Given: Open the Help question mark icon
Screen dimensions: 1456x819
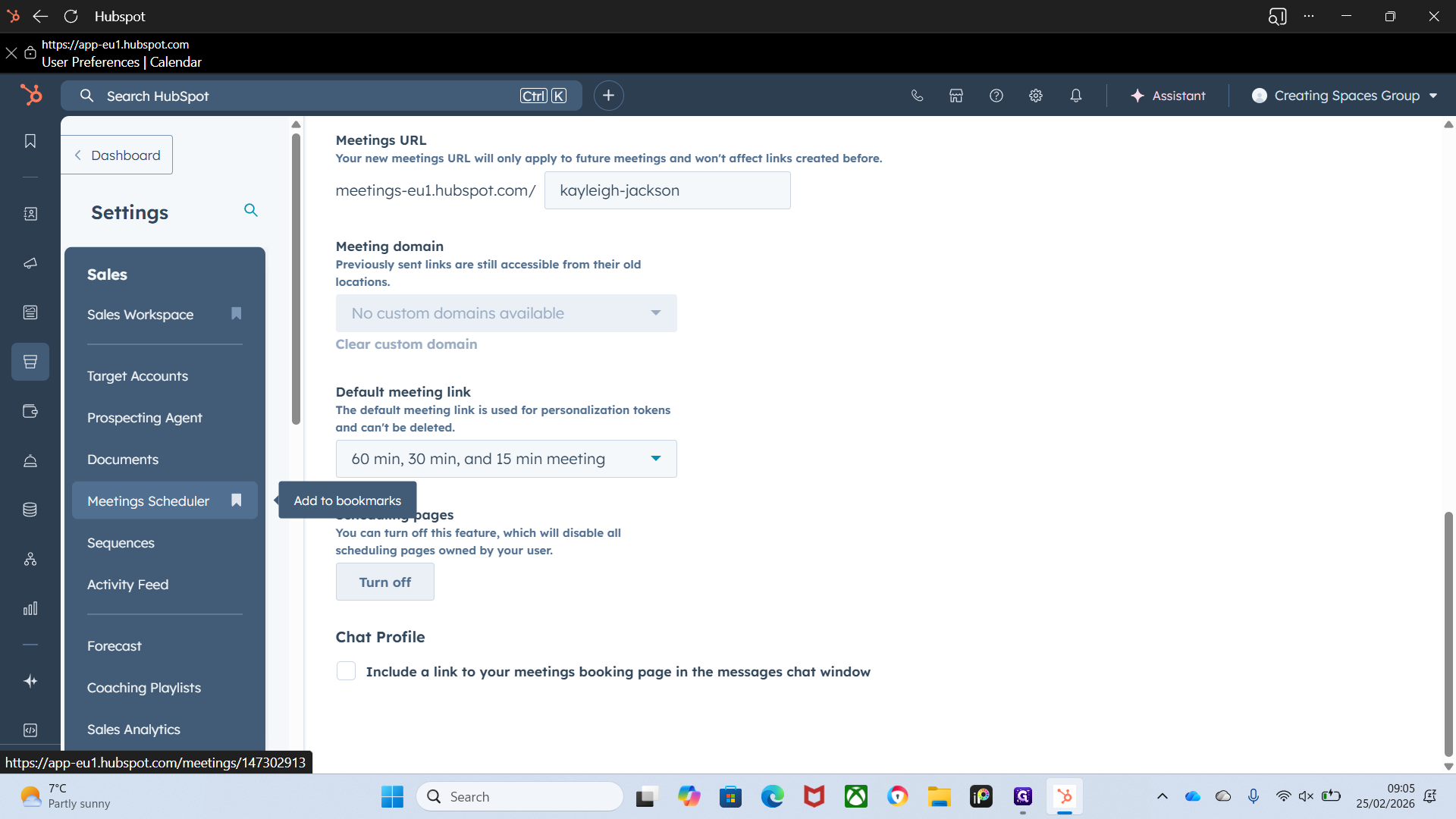Looking at the screenshot, I should tap(996, 96).
